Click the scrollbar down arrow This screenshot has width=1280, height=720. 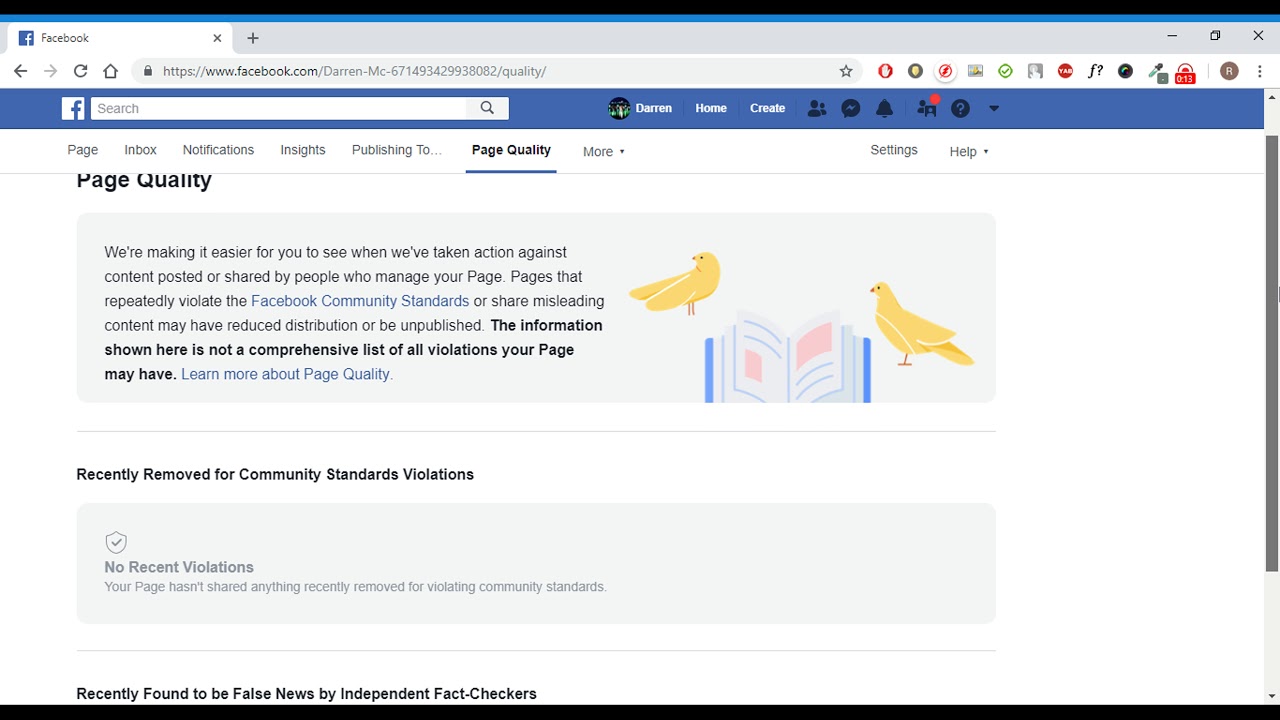[1272, 696]
